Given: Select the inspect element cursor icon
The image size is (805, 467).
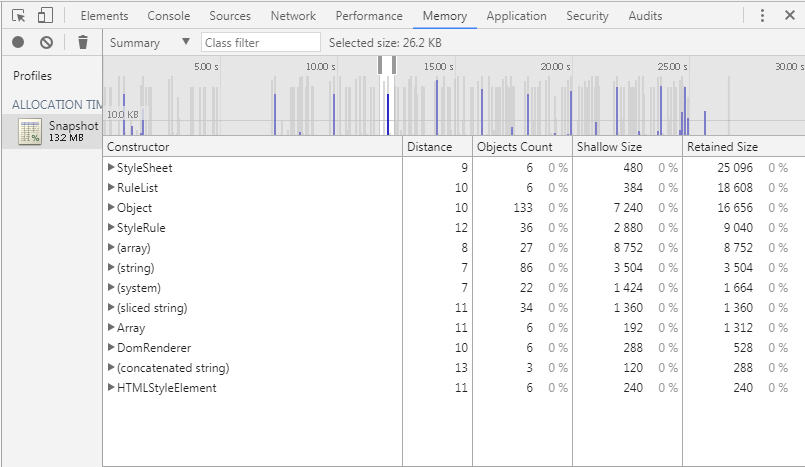Looking at the screenshot, I should pyautogui.click(x=18, y=16).
